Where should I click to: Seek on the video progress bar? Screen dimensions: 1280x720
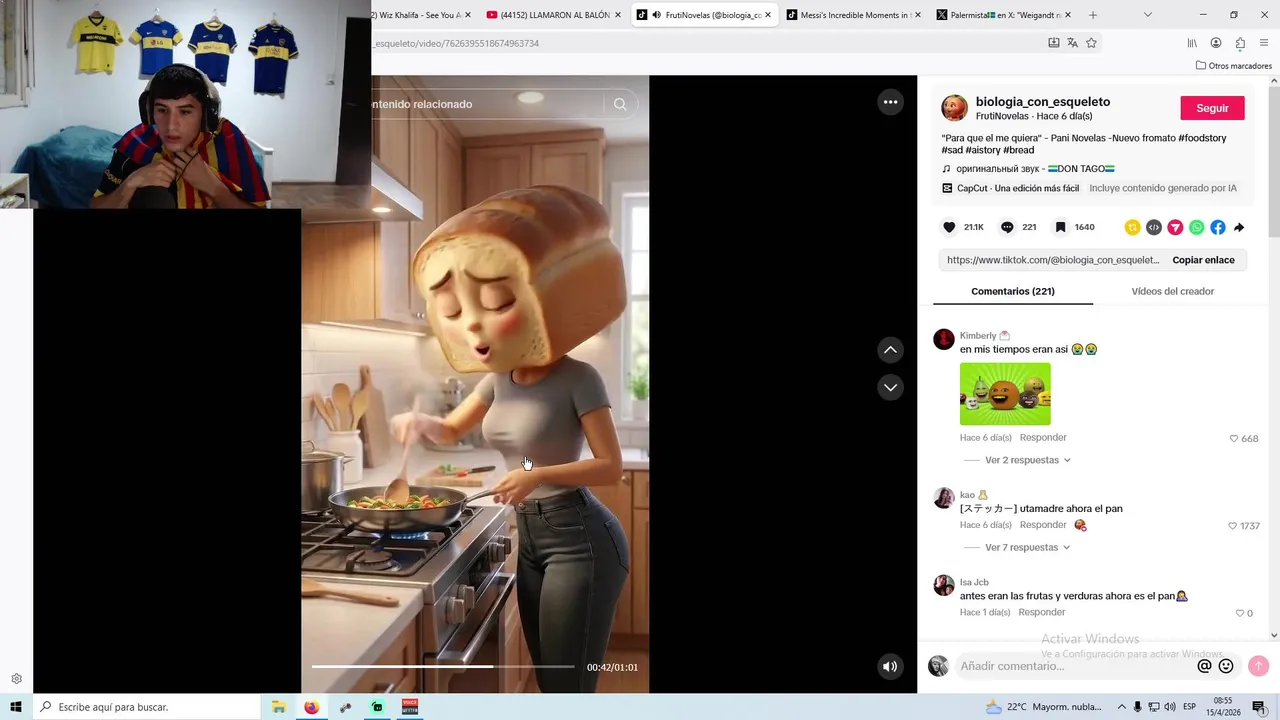coord(443,666)
